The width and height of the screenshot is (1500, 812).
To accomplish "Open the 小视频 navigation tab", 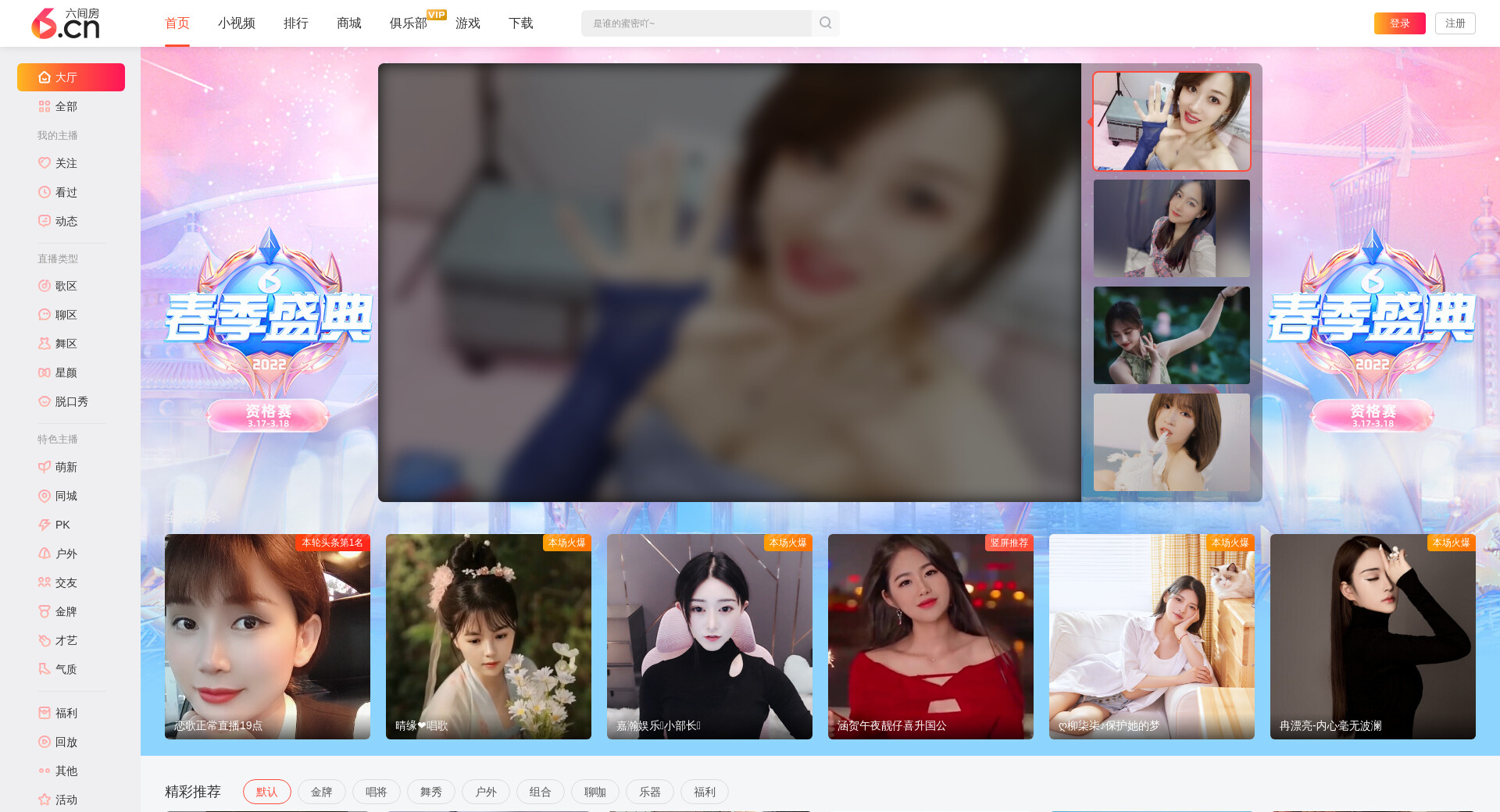I will point(237,23).
